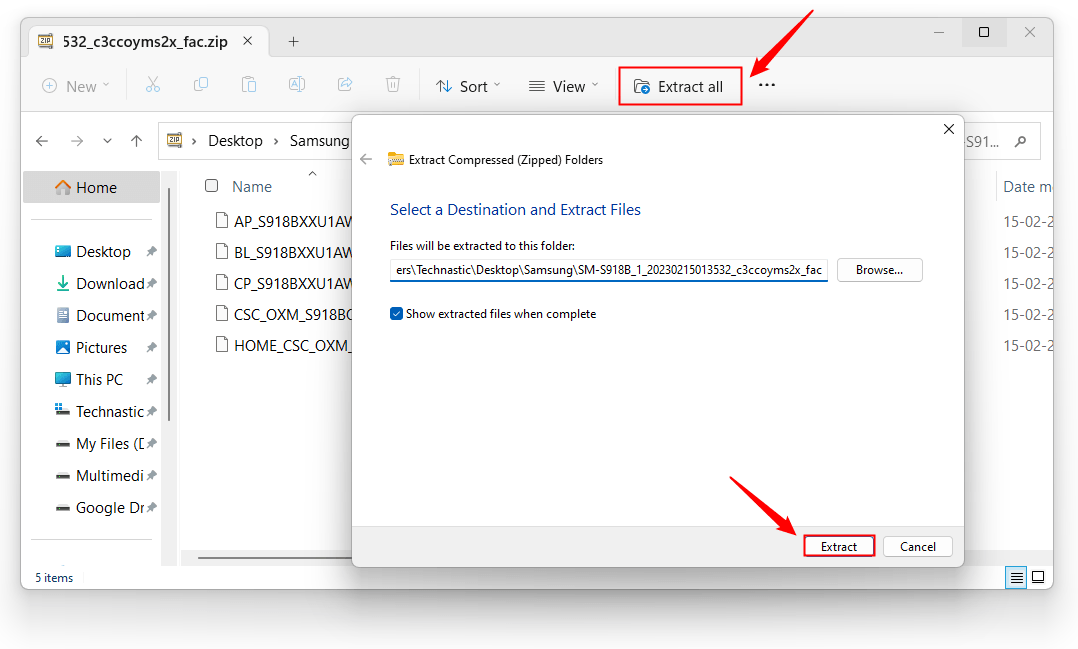Image resolution: width=1078 pixels, height=649 pixels.
Task: Click the Cut scissors icon in toolbar
Action: click(153, 86)
